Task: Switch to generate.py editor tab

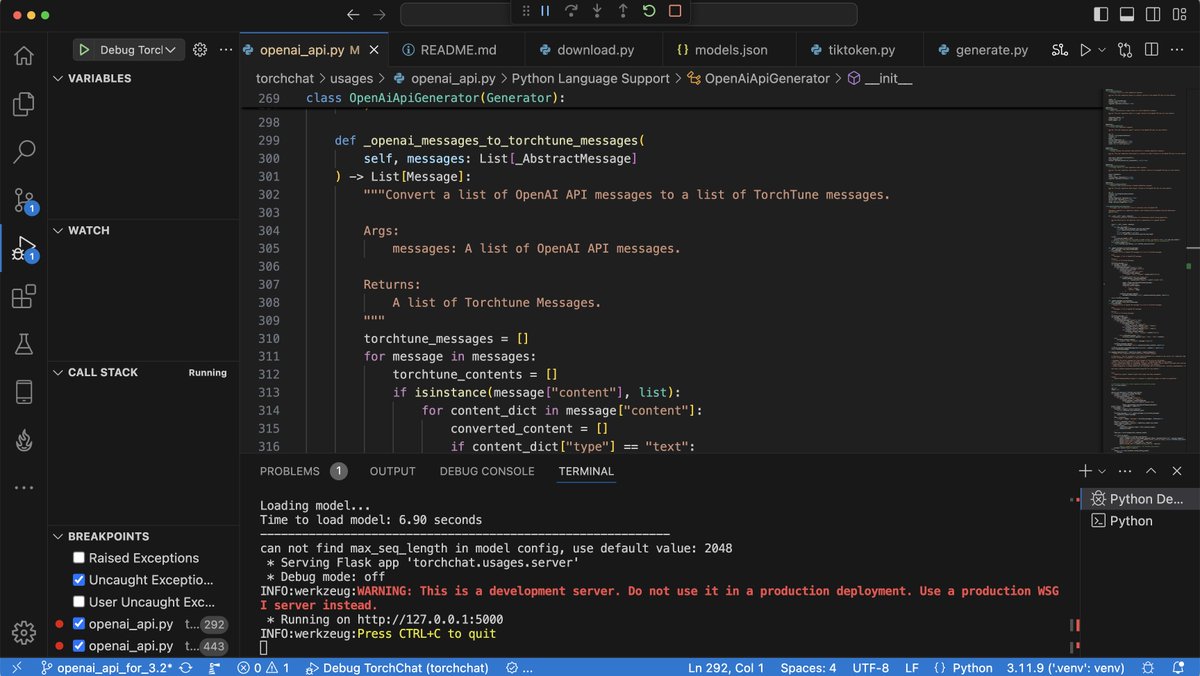Action: pyautogui.click(x=983, y=50)
